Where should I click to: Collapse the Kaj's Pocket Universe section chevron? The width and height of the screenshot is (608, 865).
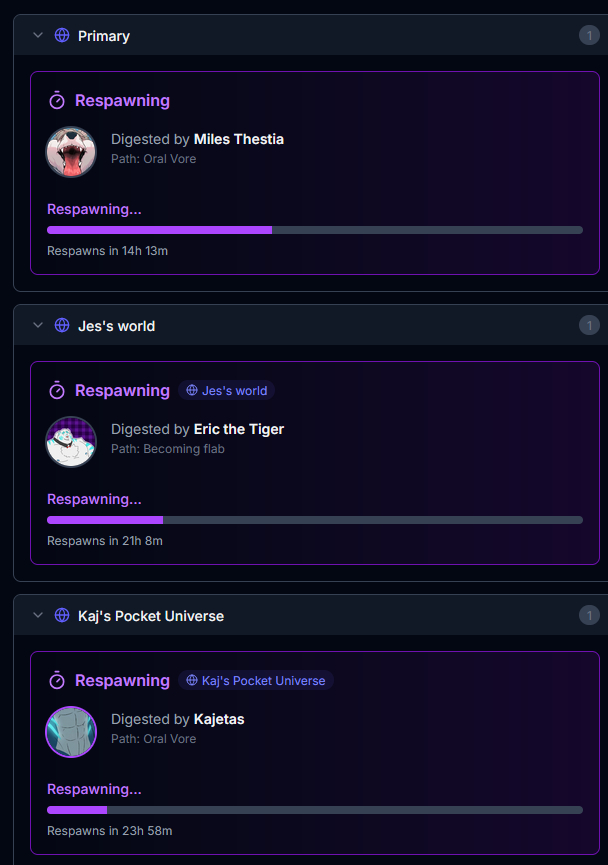pos(38,616)
